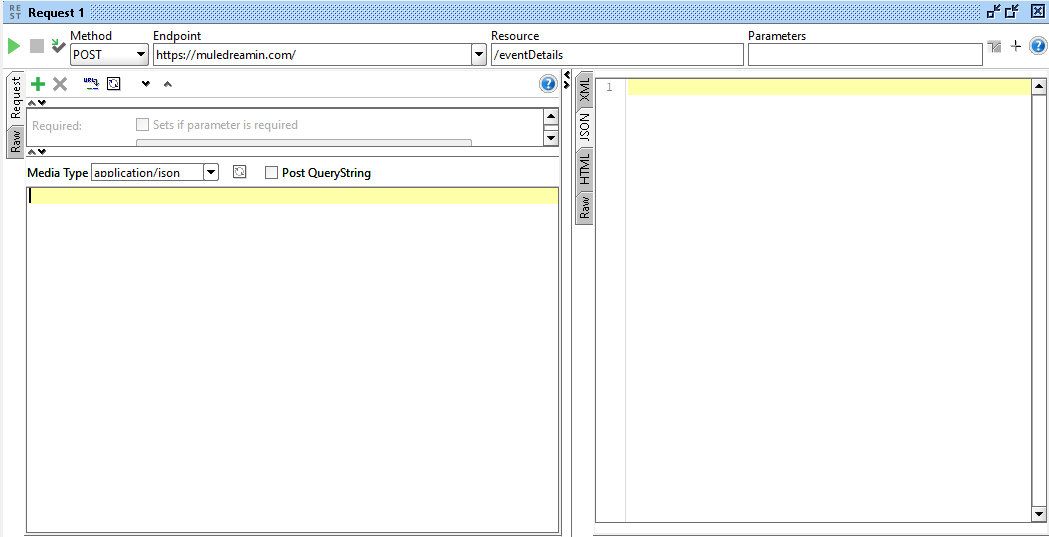Click the recreate request icon beside Media Type
The height and width of the screenshot is (537, 1049).
point(239,172)
